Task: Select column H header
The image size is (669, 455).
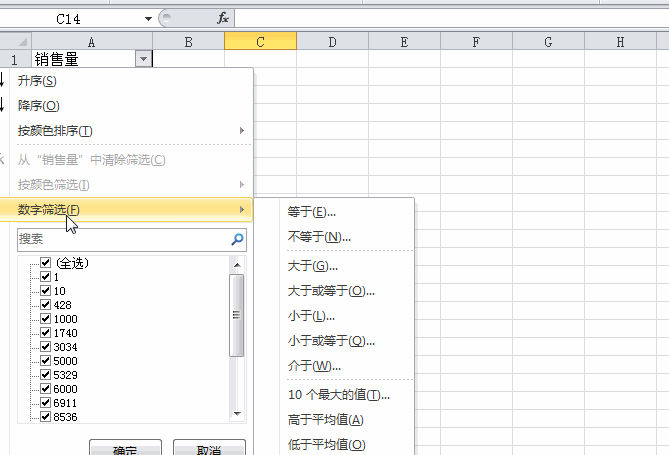Action: click(x=620, y=42)
